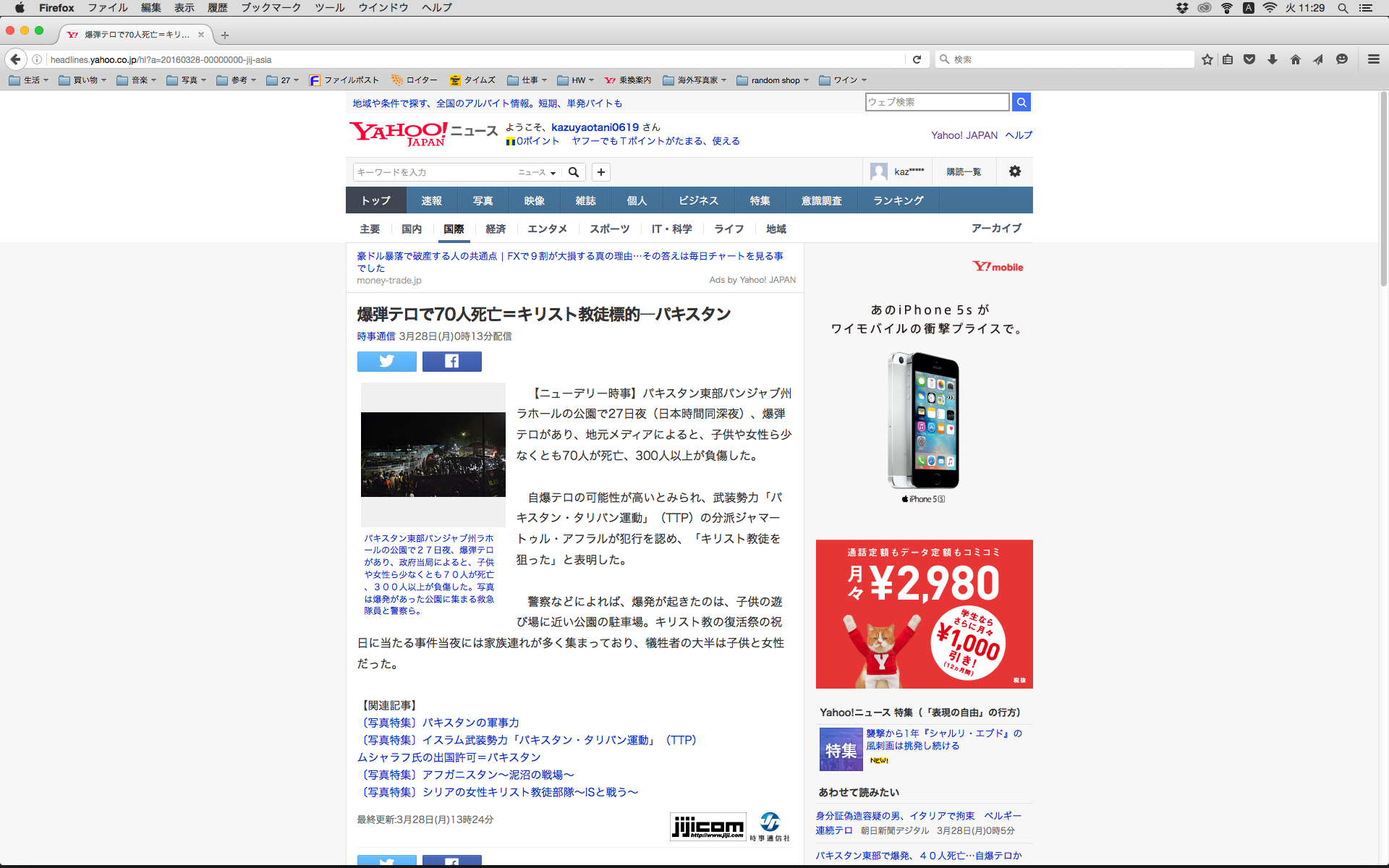Click the article photo thumbnail
Image resolution: width=1389 pixels, height=868 pixels.
click(x=433, y=454)
